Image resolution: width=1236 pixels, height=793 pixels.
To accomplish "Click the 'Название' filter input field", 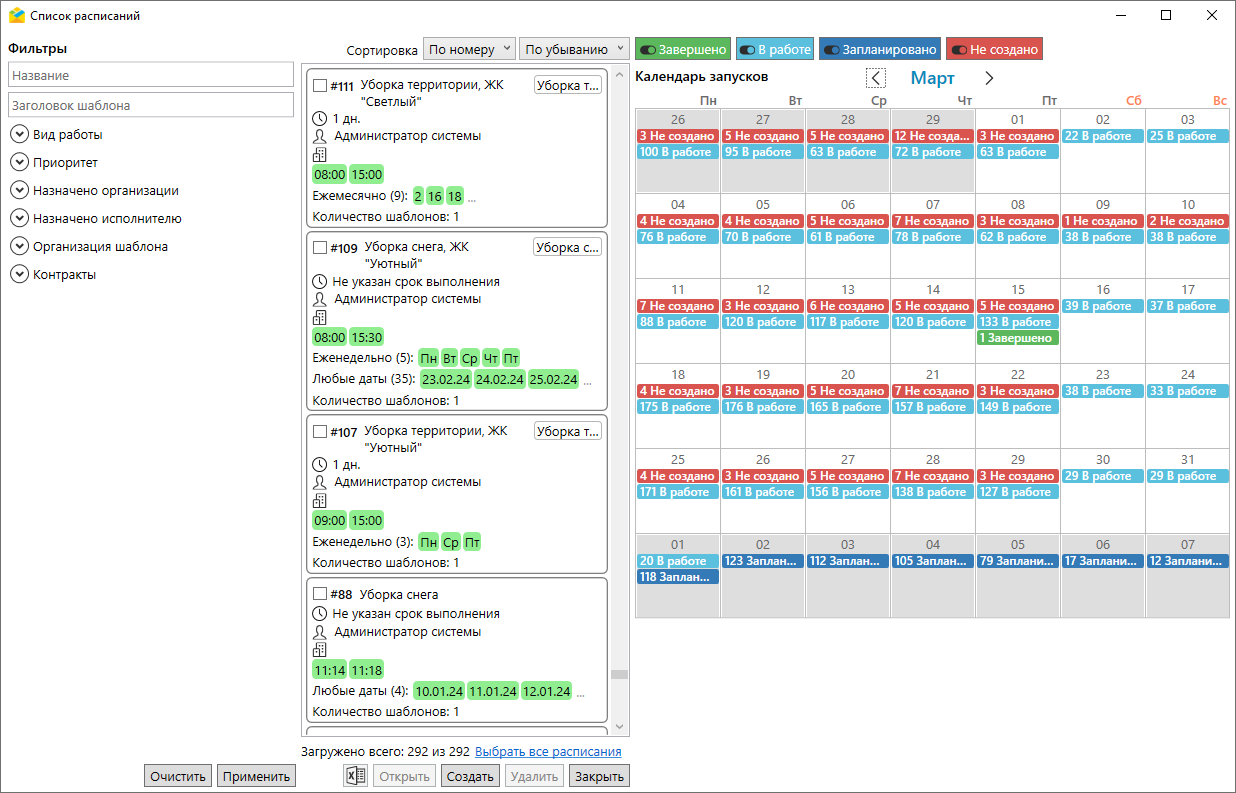I will click(151, 75).
